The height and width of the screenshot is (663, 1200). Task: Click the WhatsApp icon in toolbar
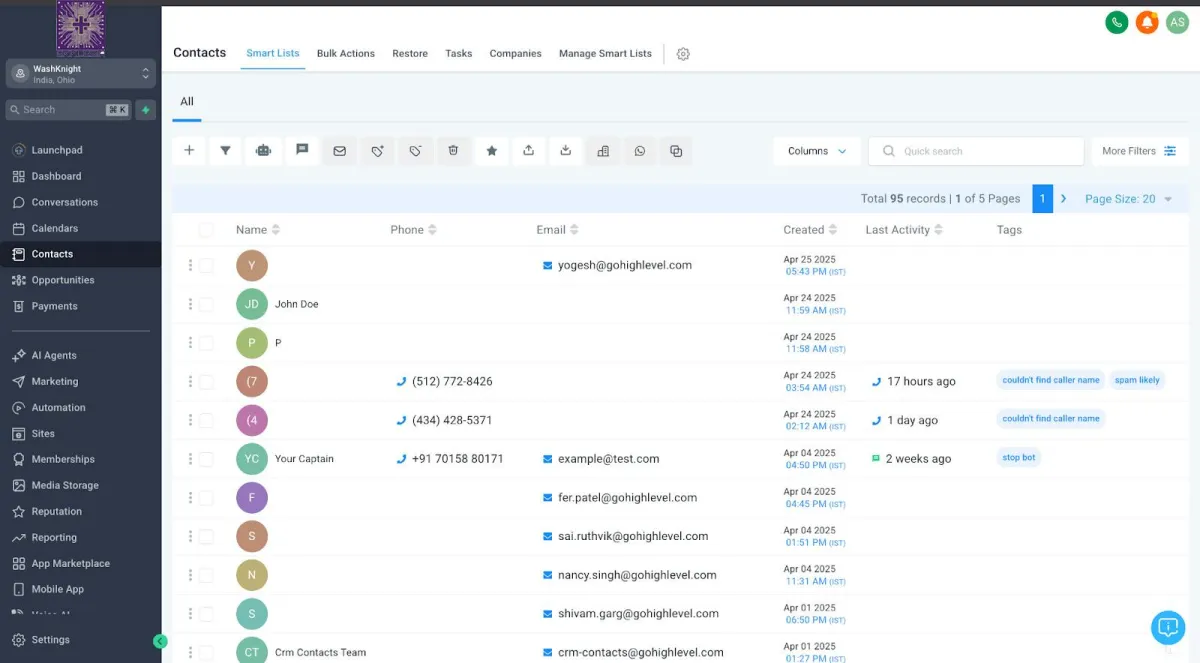(639, 151)
